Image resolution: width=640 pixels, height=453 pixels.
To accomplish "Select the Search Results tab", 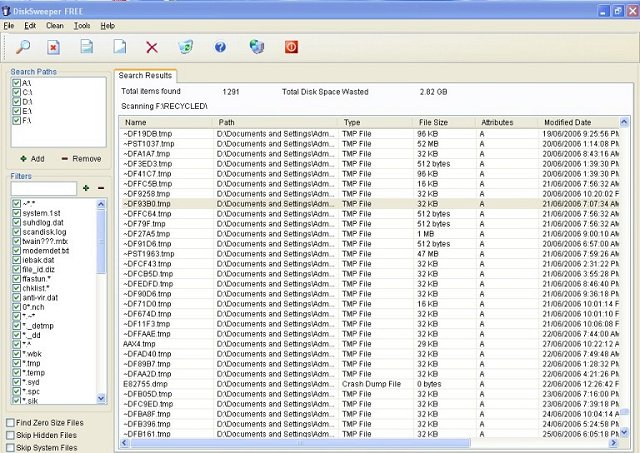I will coord(146,75).
